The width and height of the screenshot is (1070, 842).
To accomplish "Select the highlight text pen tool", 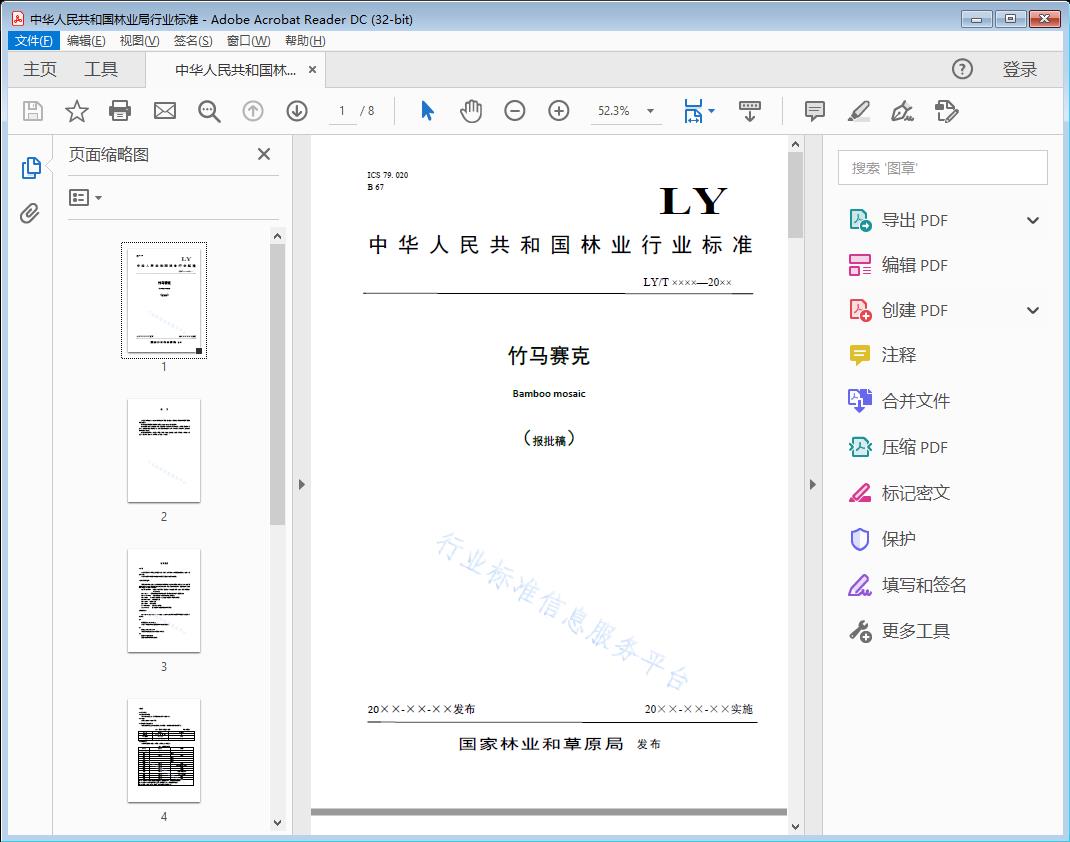I will pyautogui.click(x=858, y=111).
